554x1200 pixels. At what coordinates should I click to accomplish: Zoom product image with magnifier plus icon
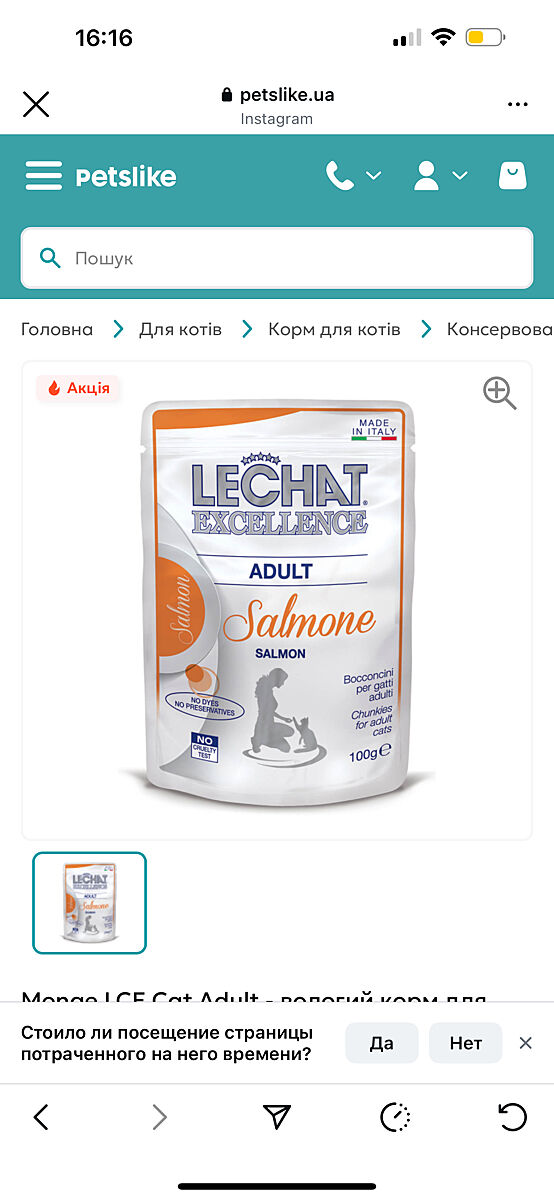[499, 393]
